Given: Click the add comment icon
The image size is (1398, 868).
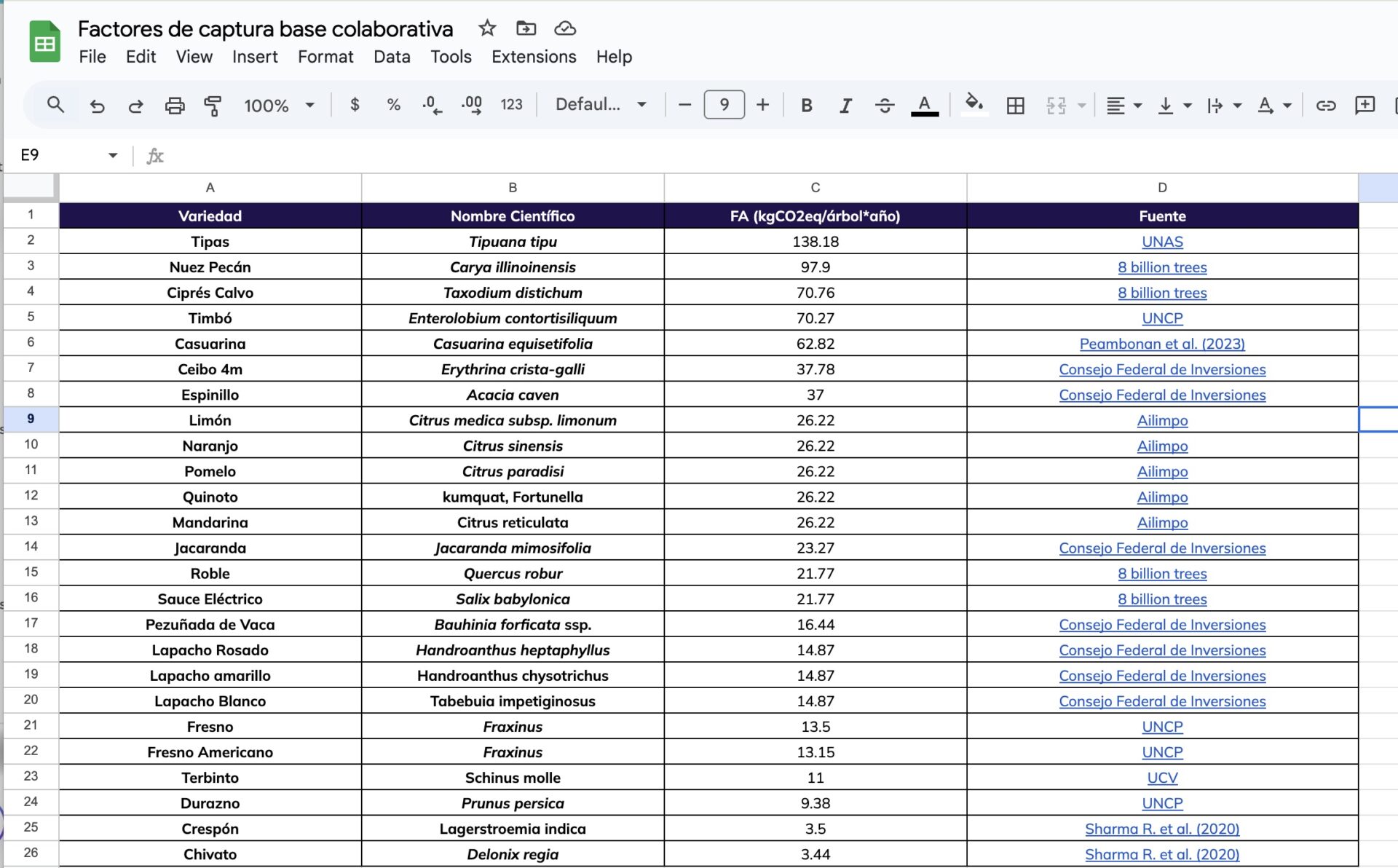Looking at the screenshot, I should [x=1365, y=106].
